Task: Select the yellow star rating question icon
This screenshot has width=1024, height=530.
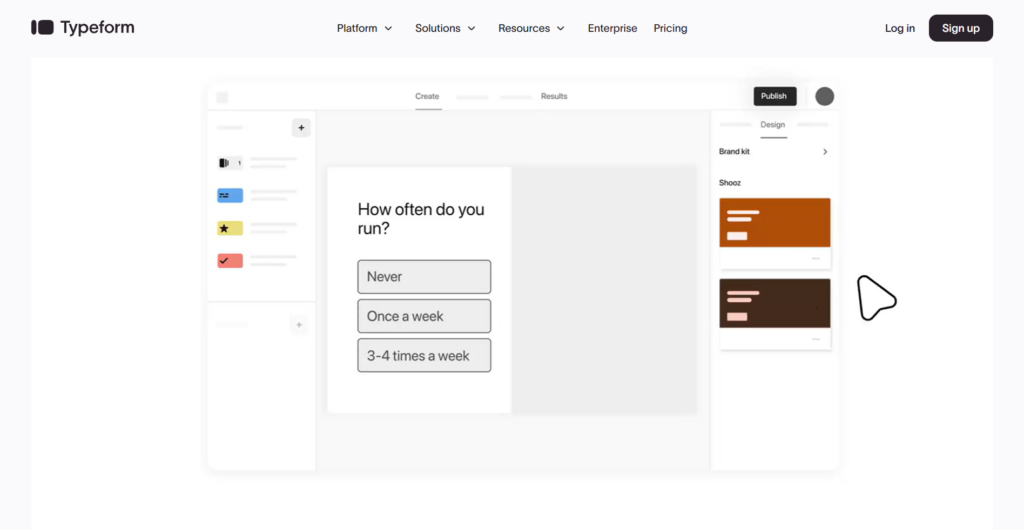Action: coord(229,229)
